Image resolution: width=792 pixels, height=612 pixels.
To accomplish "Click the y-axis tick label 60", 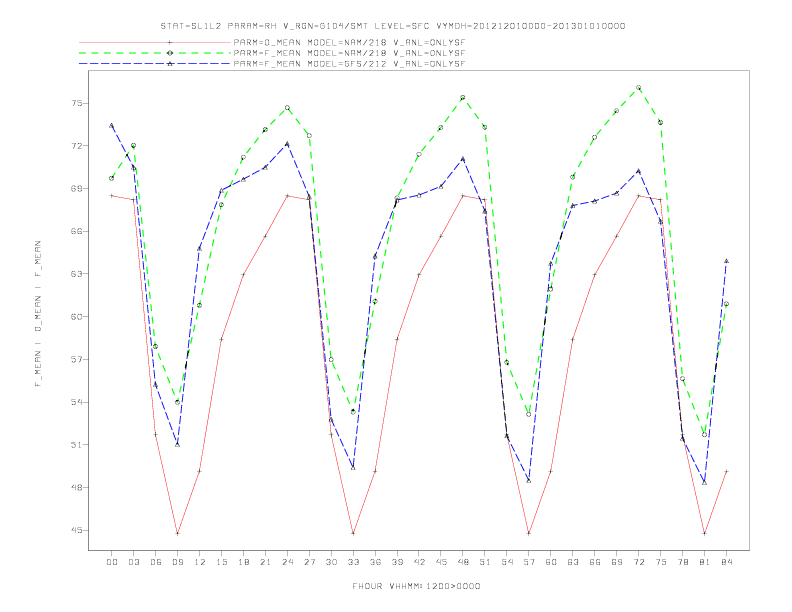I will point(77,317).
